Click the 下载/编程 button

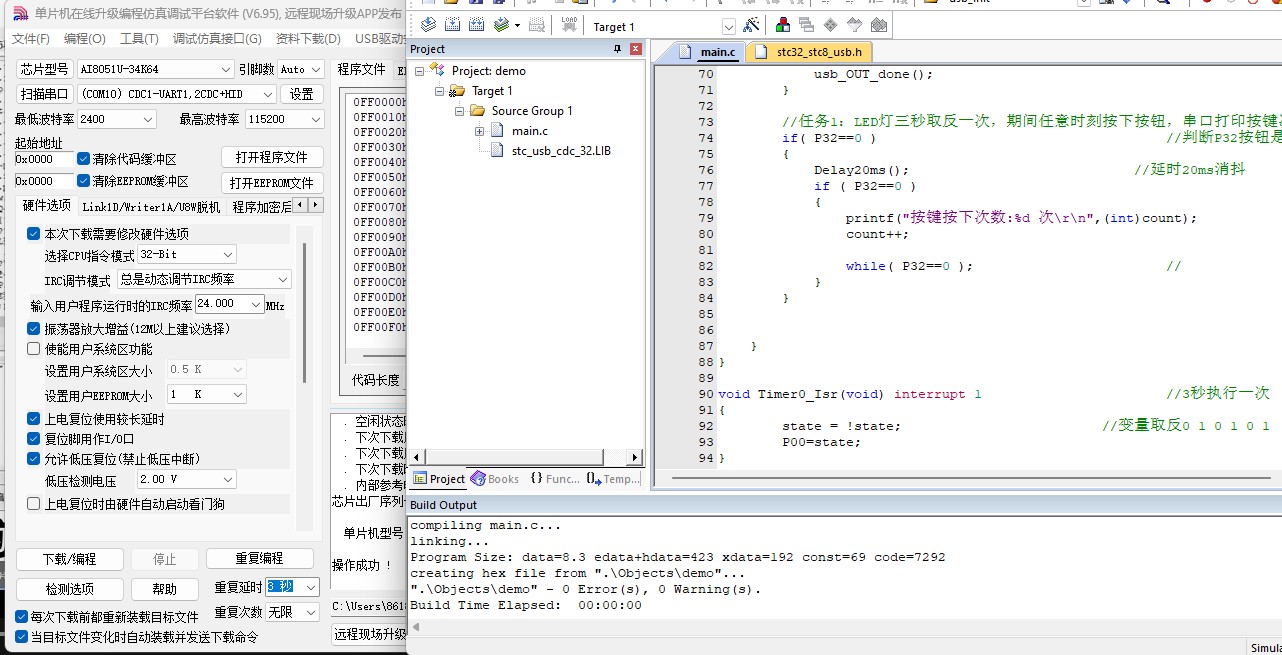click(x=70, y=559)
